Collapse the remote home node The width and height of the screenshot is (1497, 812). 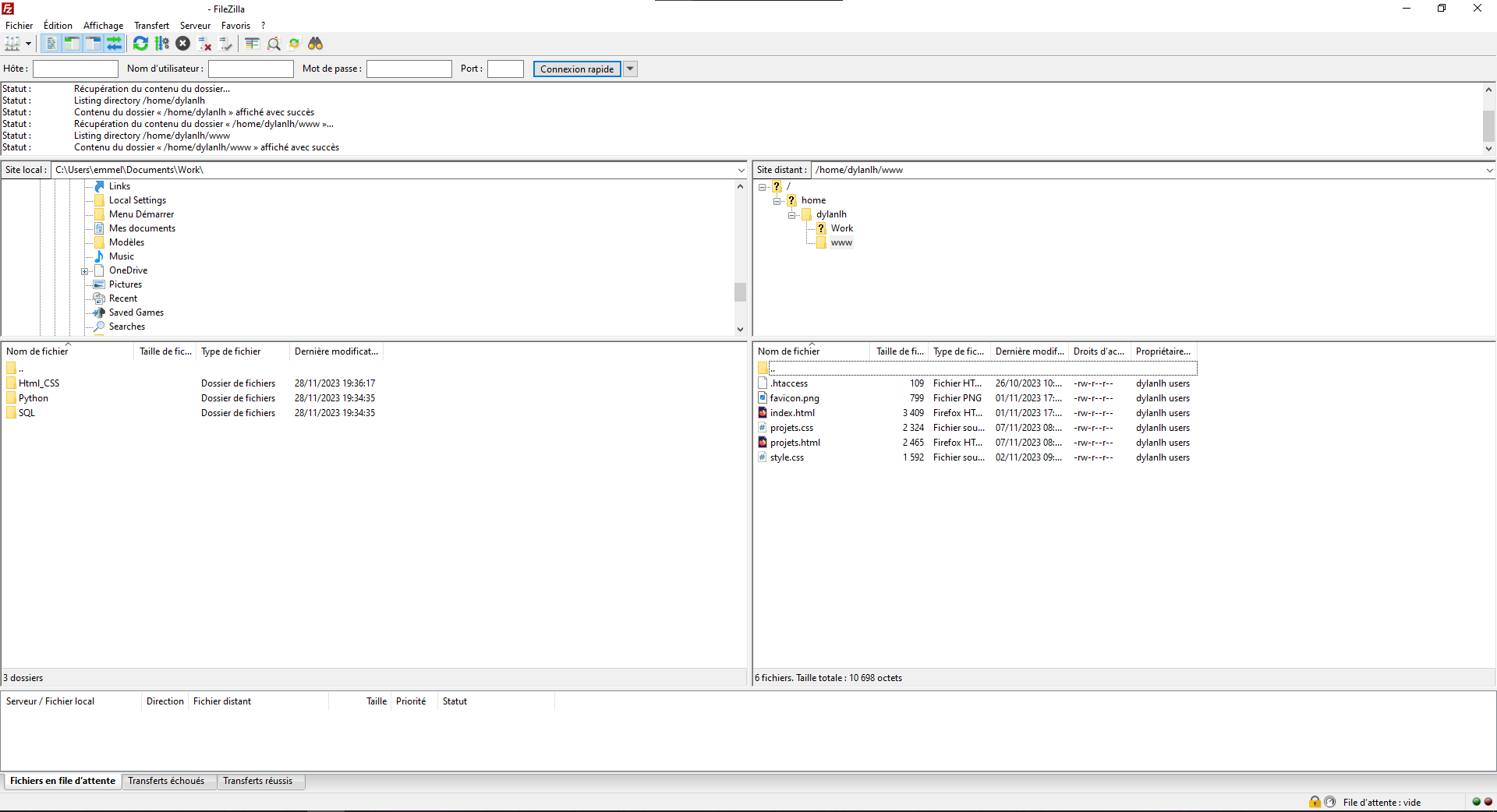tap(777, 201)
